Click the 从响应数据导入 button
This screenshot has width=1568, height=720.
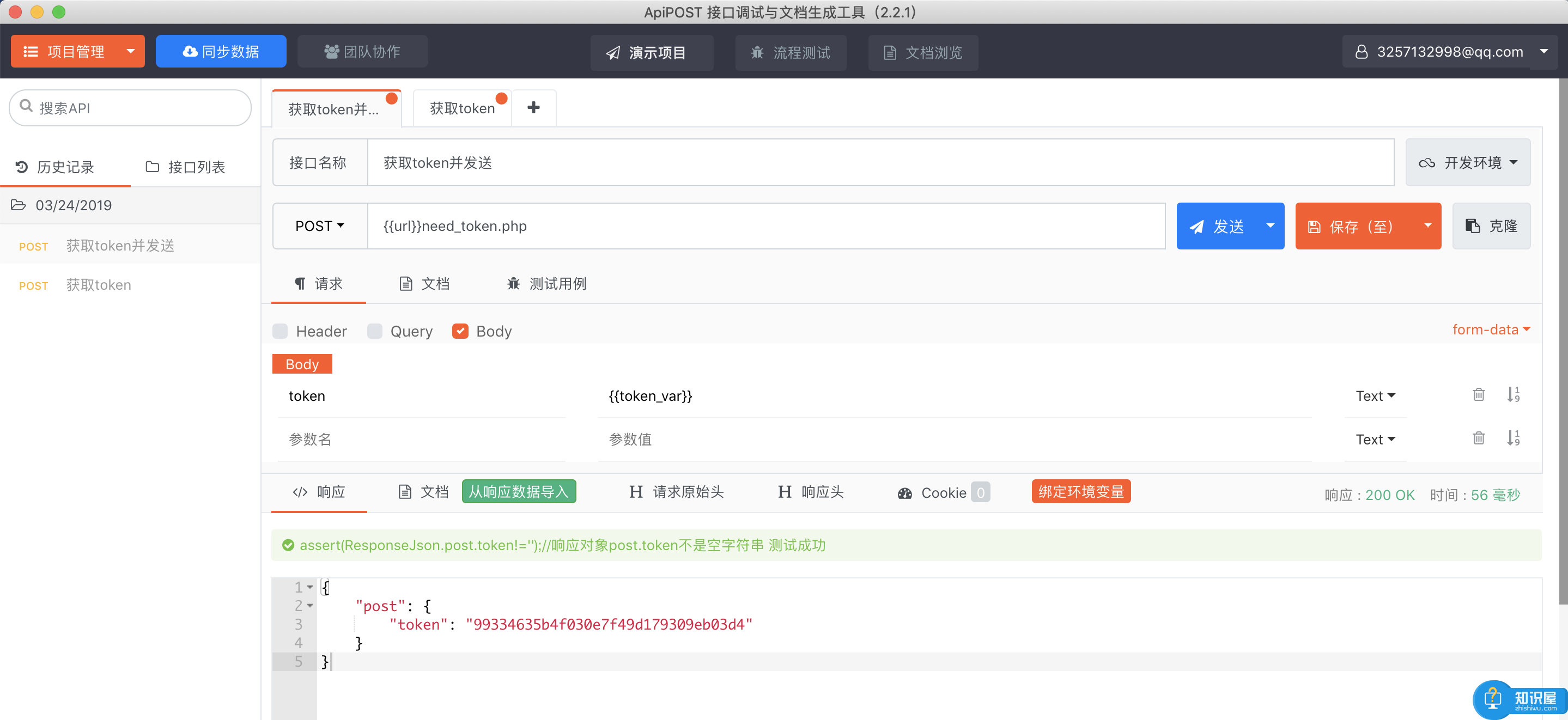(518, 492)
